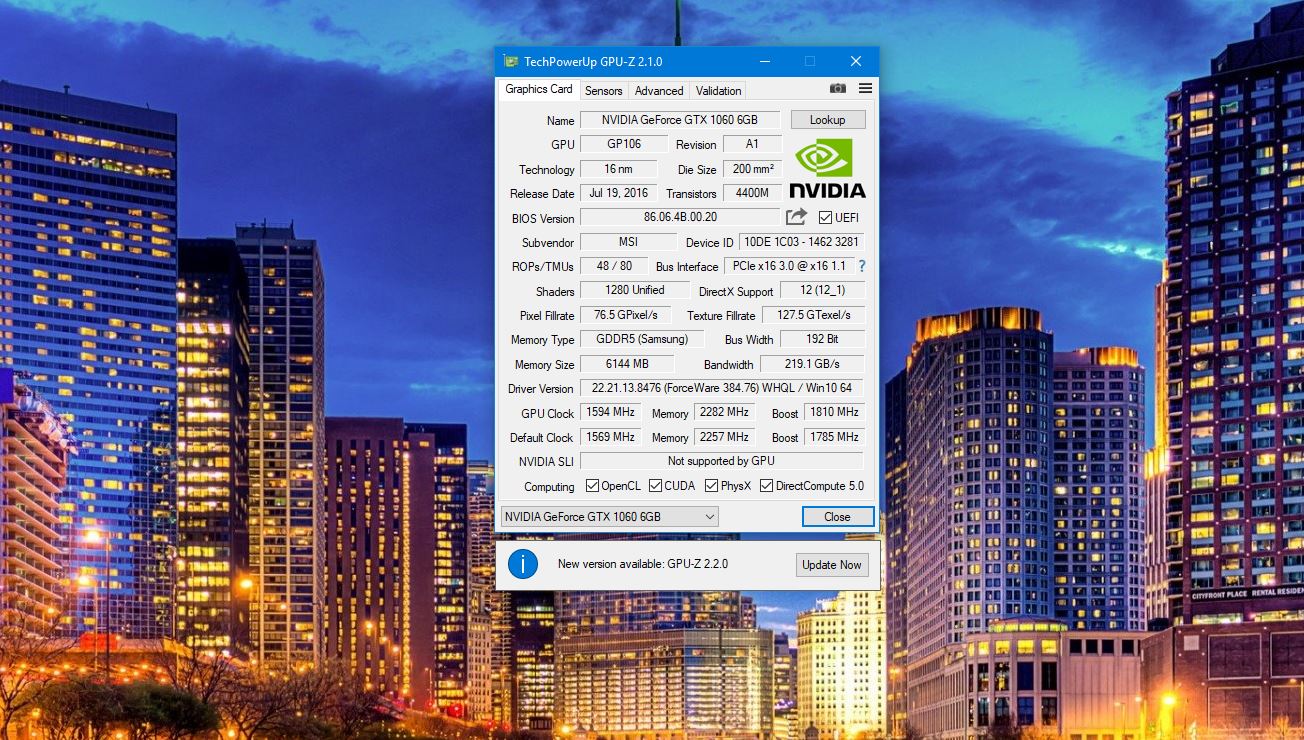Open the Validation tab

point(718,91)
